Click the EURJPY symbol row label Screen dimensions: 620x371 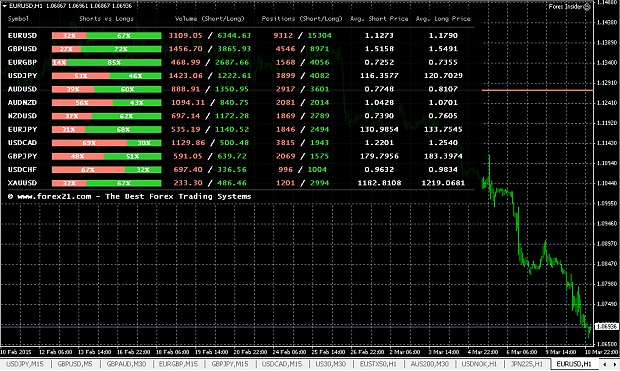23,129
